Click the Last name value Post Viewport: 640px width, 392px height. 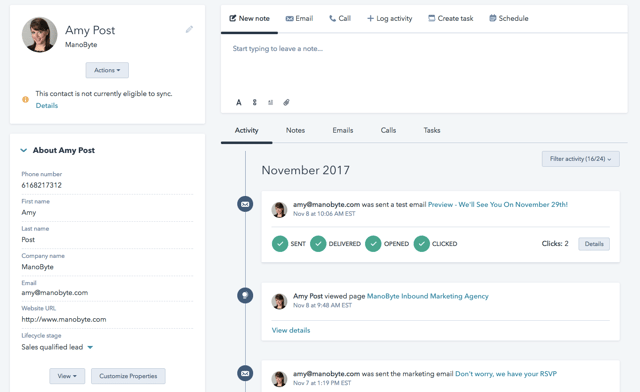(28, 240)
